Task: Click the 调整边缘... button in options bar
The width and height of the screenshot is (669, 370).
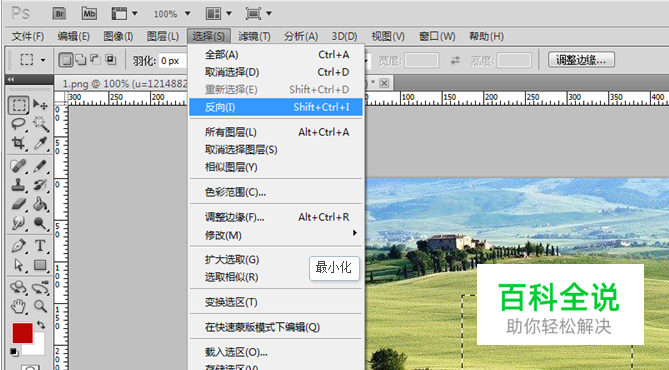Action: [x=581, y=60]
